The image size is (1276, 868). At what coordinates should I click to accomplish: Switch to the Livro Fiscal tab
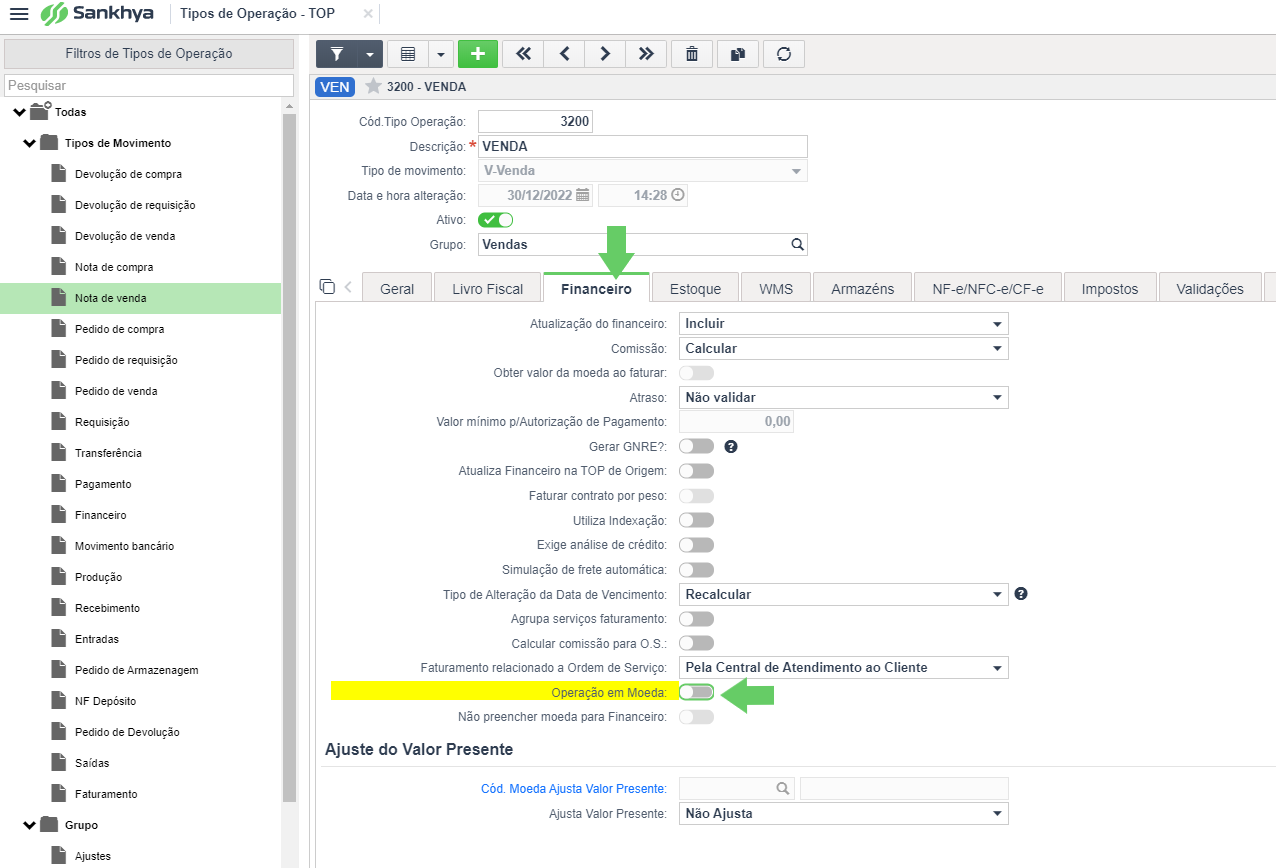click(x=488, y=288)
